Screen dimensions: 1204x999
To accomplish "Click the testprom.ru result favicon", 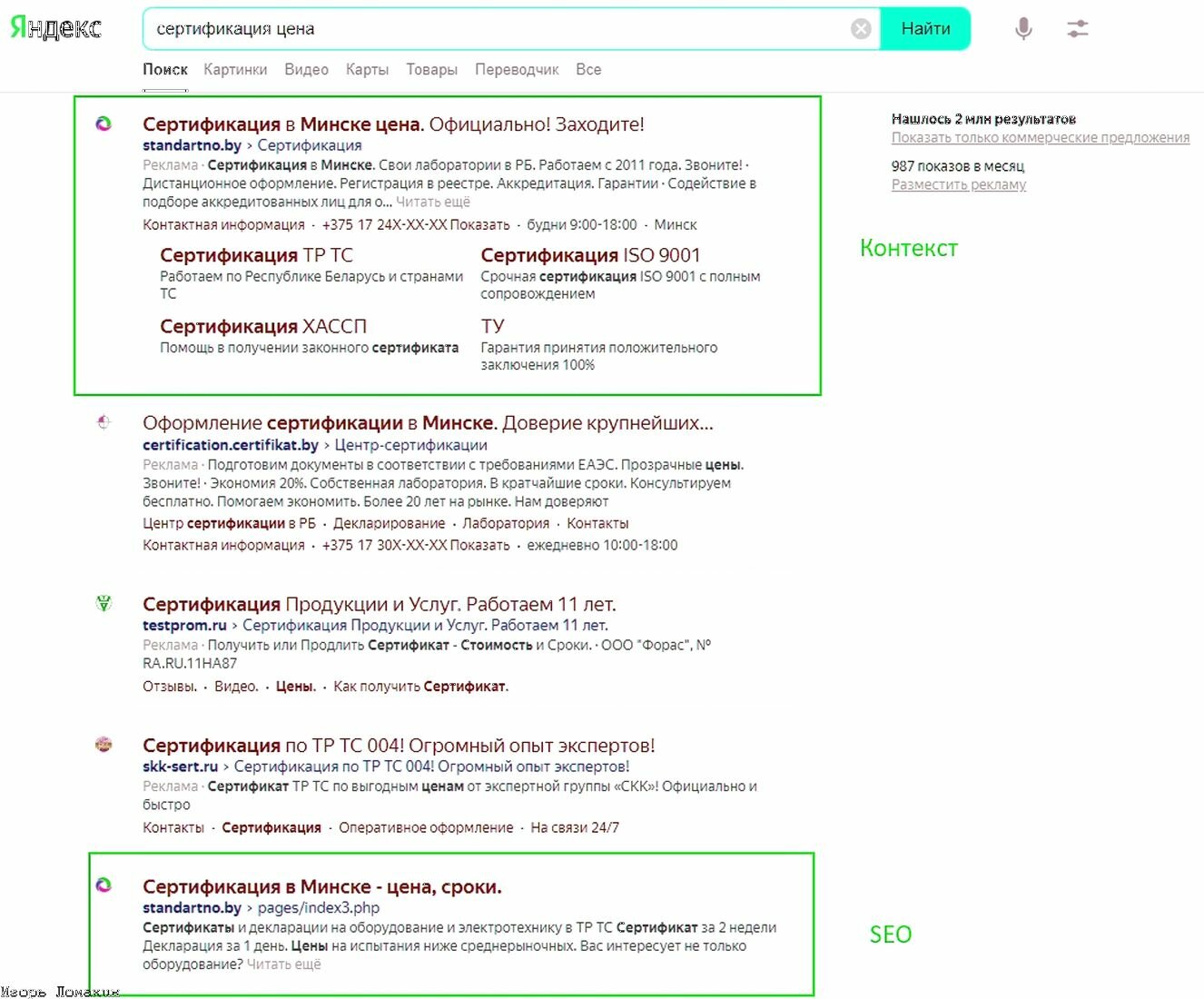I will point(103,602).
